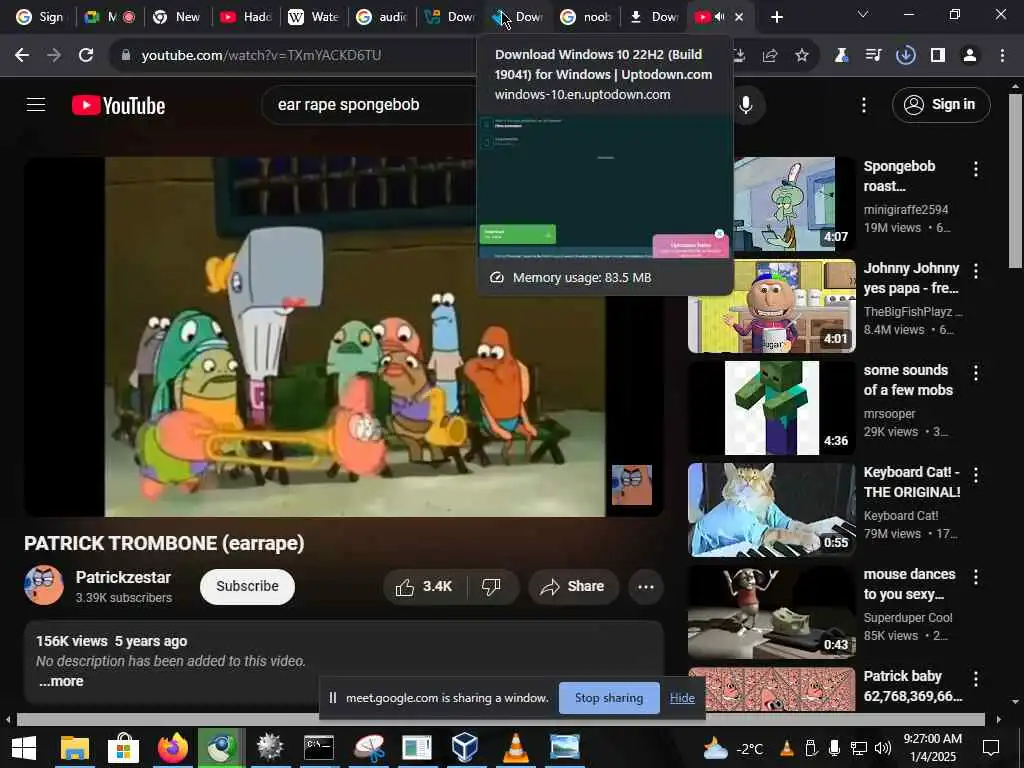Open File Explorer from the taskbar
This screenshot has height=768, width=1024.
coord(74,748)
